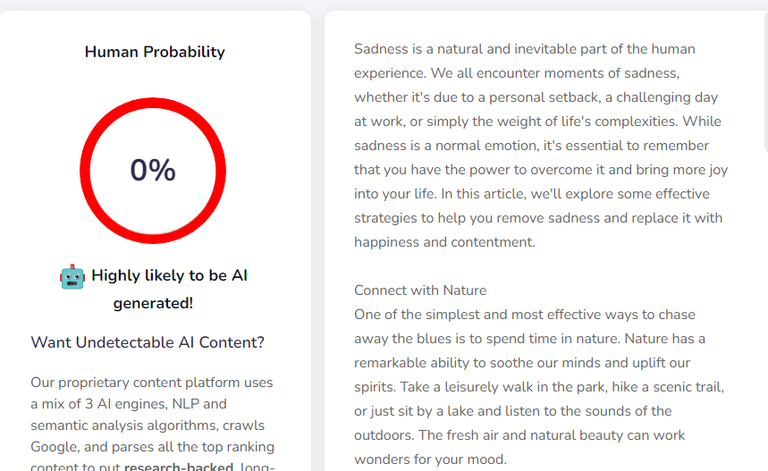Screen dimensions: 768x471
Task: Click the bold 'research-backed' text
Action: (x=179, y=467)
